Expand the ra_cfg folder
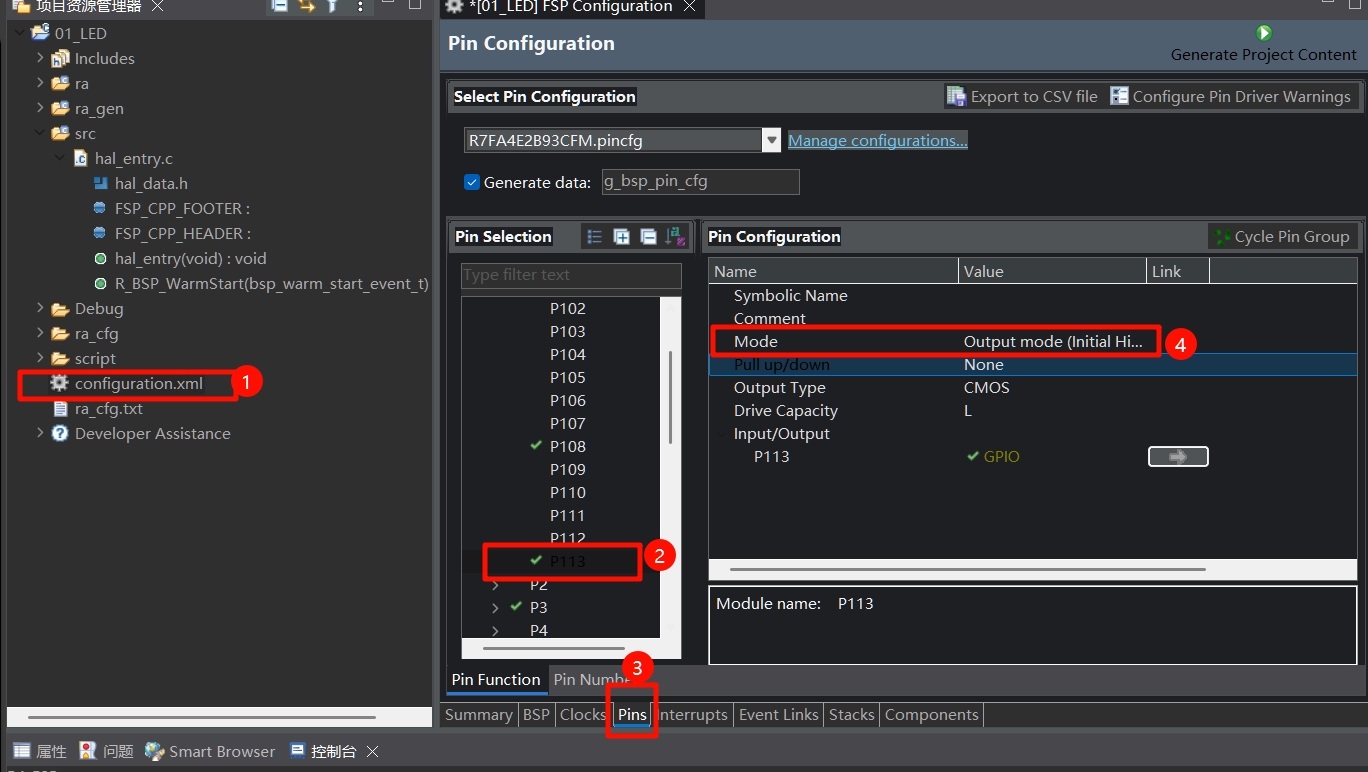Screen dimensions: 1368x772 click(x=40, y=334)
